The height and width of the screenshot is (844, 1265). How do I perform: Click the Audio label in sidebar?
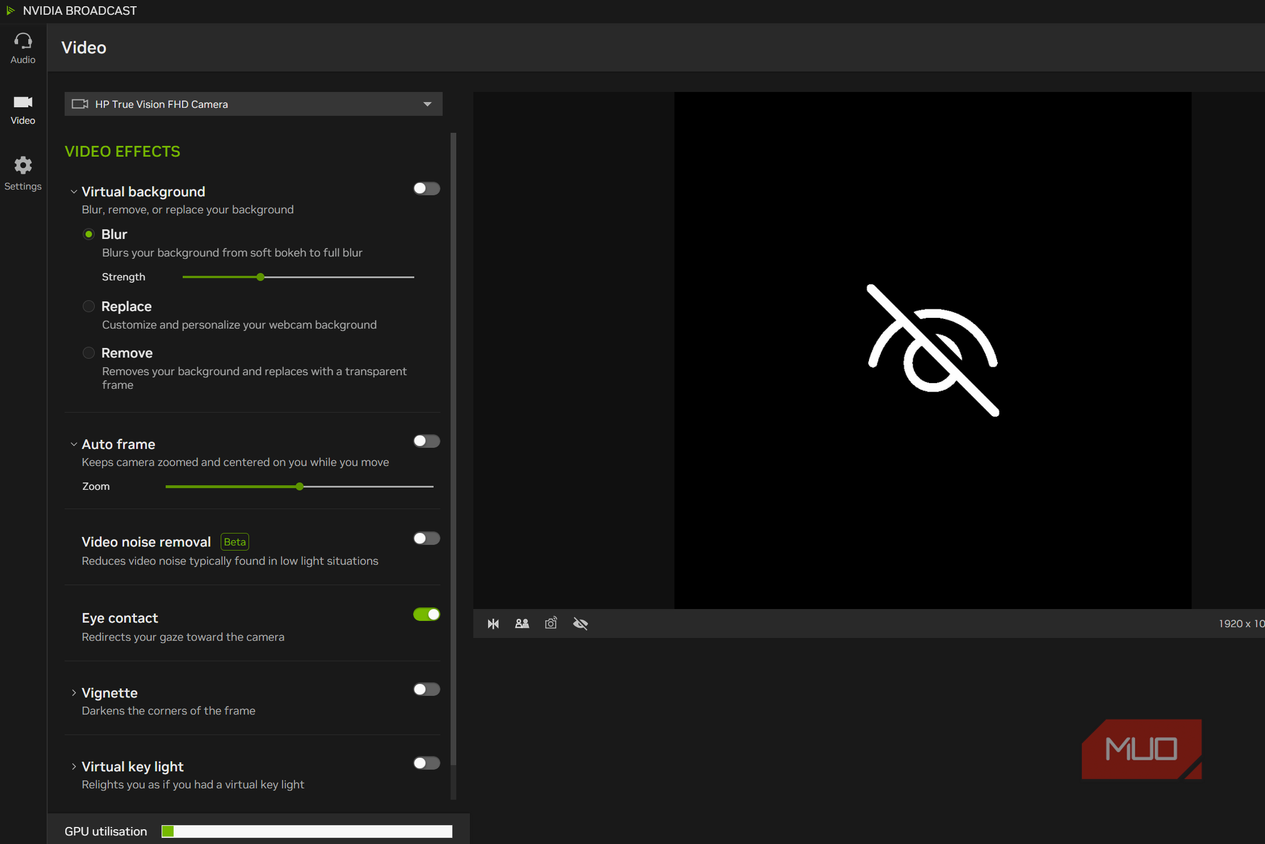click(23, 60)
